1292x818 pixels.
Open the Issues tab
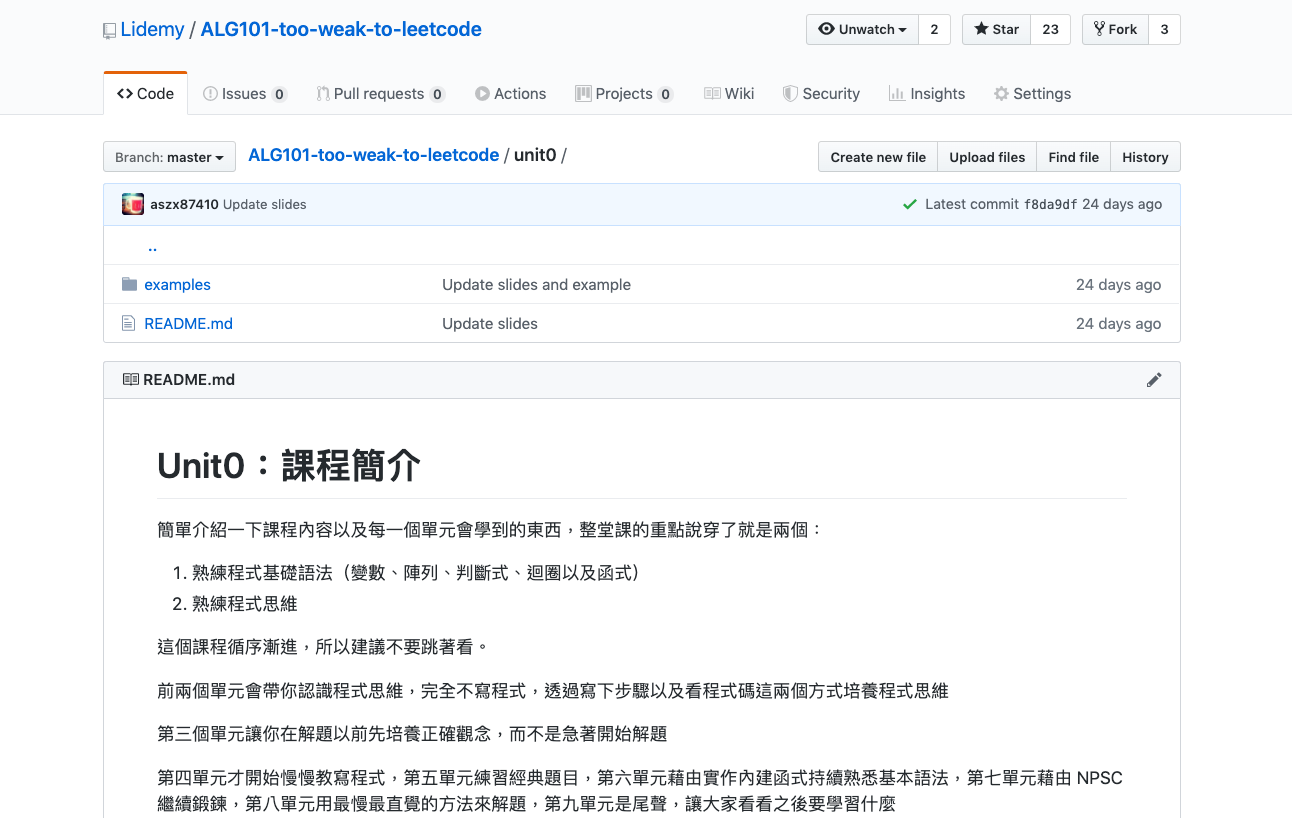click(x=244, y=93)
